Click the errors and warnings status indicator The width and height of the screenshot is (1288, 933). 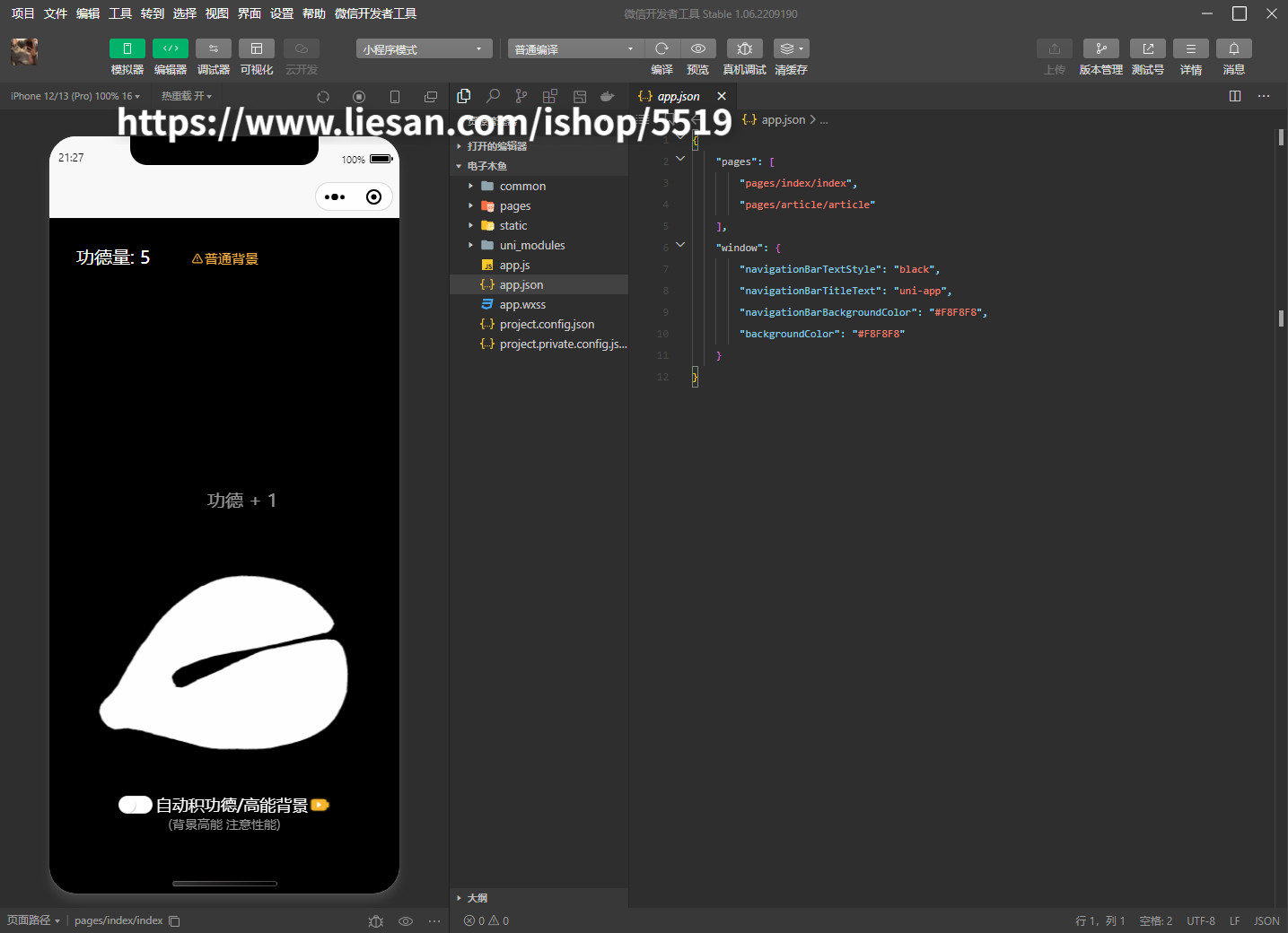tap(486, 920)
